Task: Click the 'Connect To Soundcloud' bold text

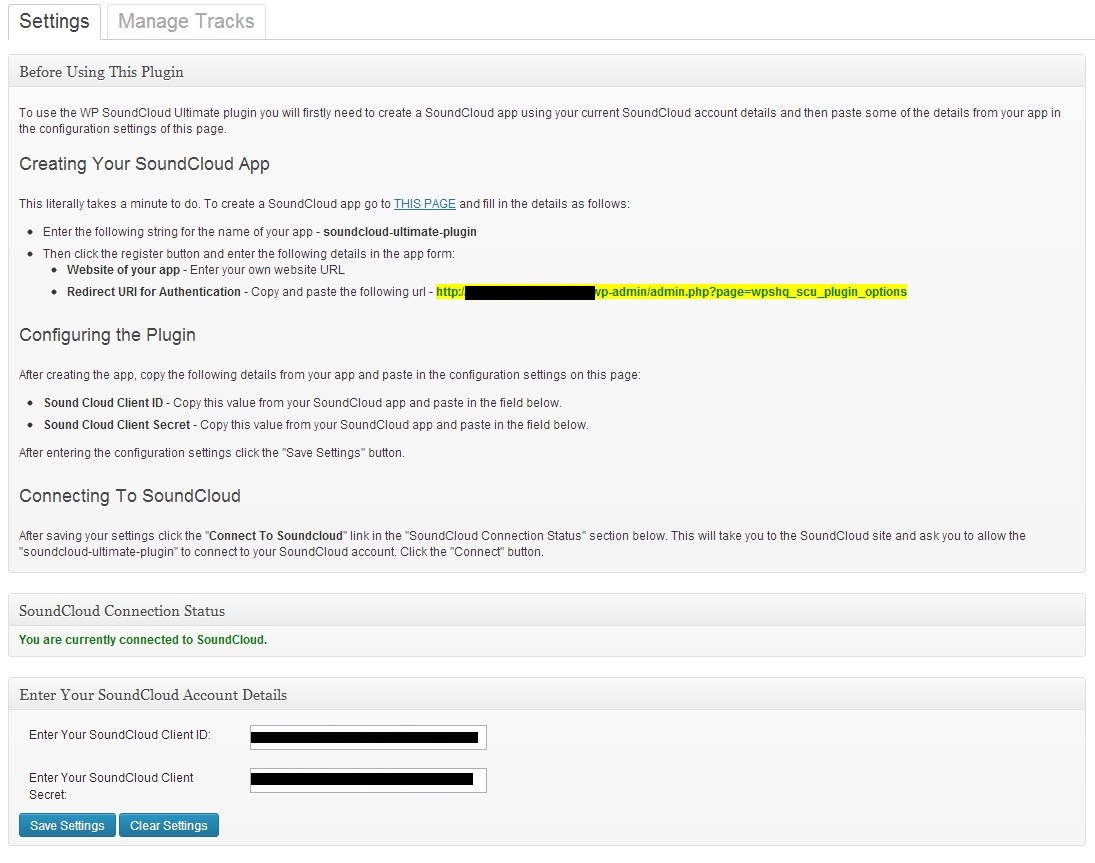Action: point(276,536)
